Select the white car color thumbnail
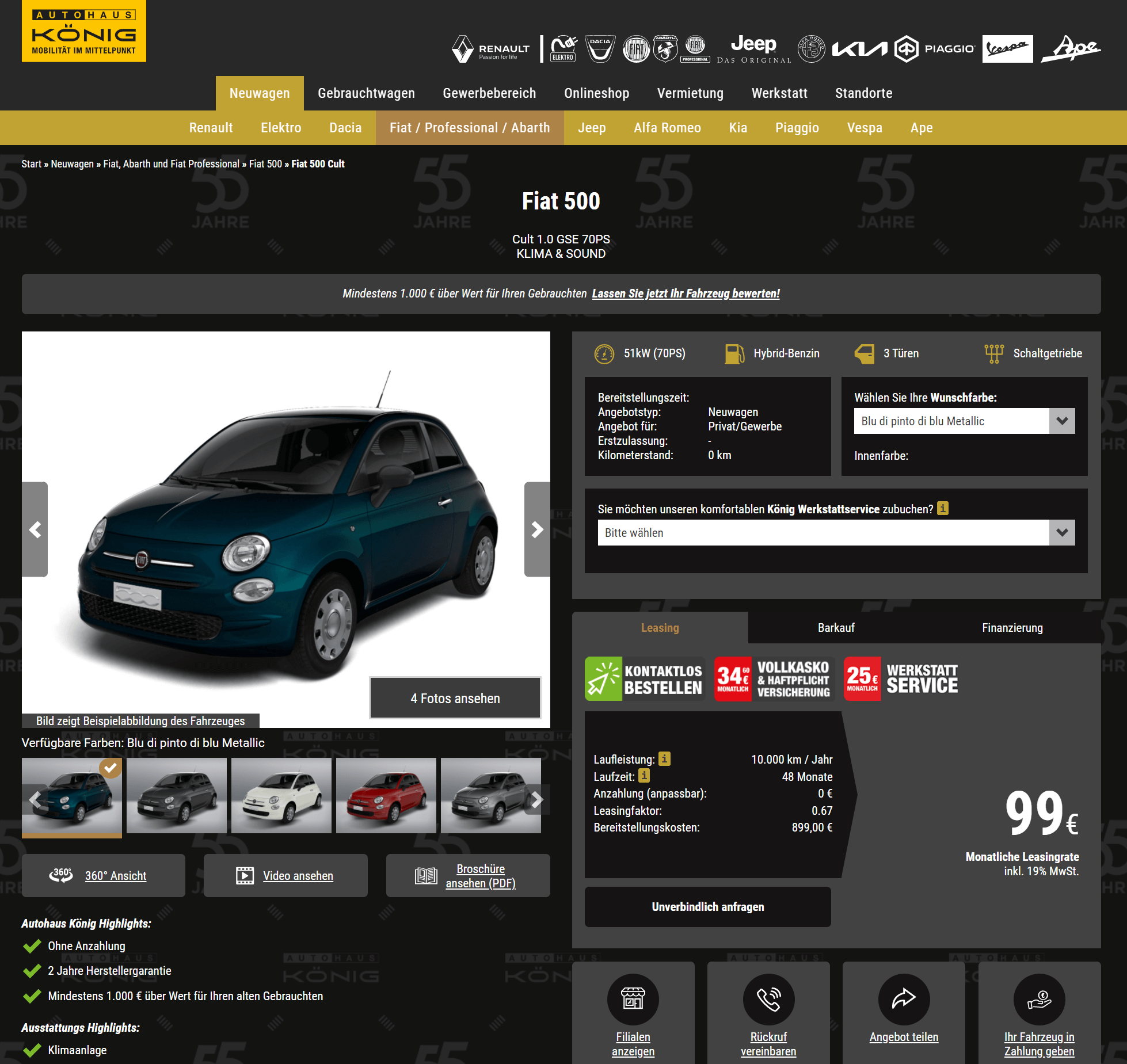The image size is (1127, 1064). [x=281, y=796]
